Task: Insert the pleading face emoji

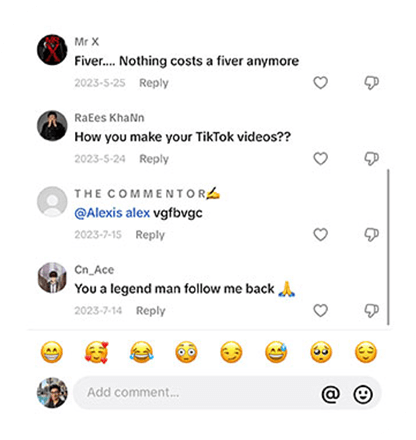Action: coord(321,352)
